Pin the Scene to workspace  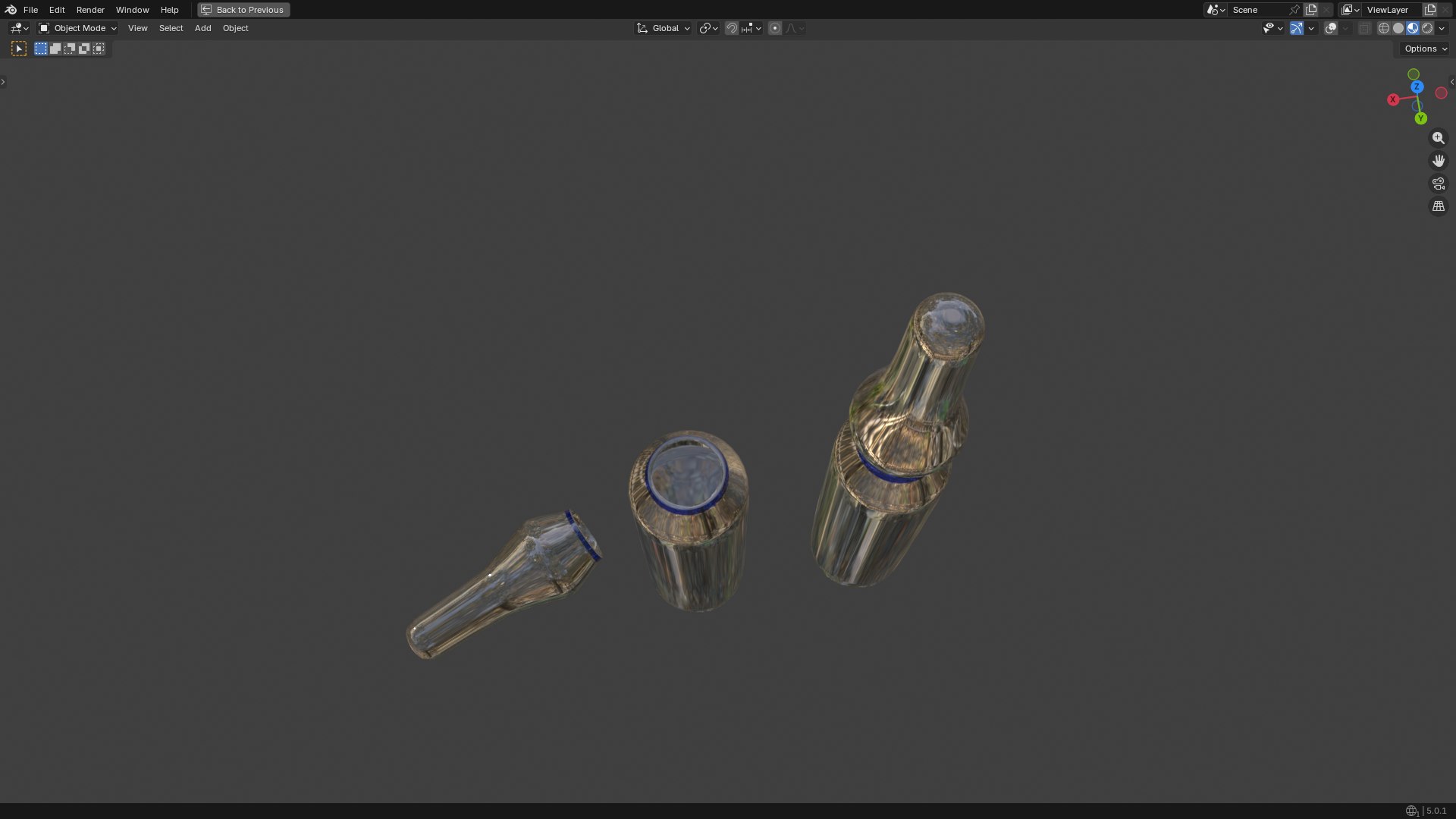coord(1294,10)
